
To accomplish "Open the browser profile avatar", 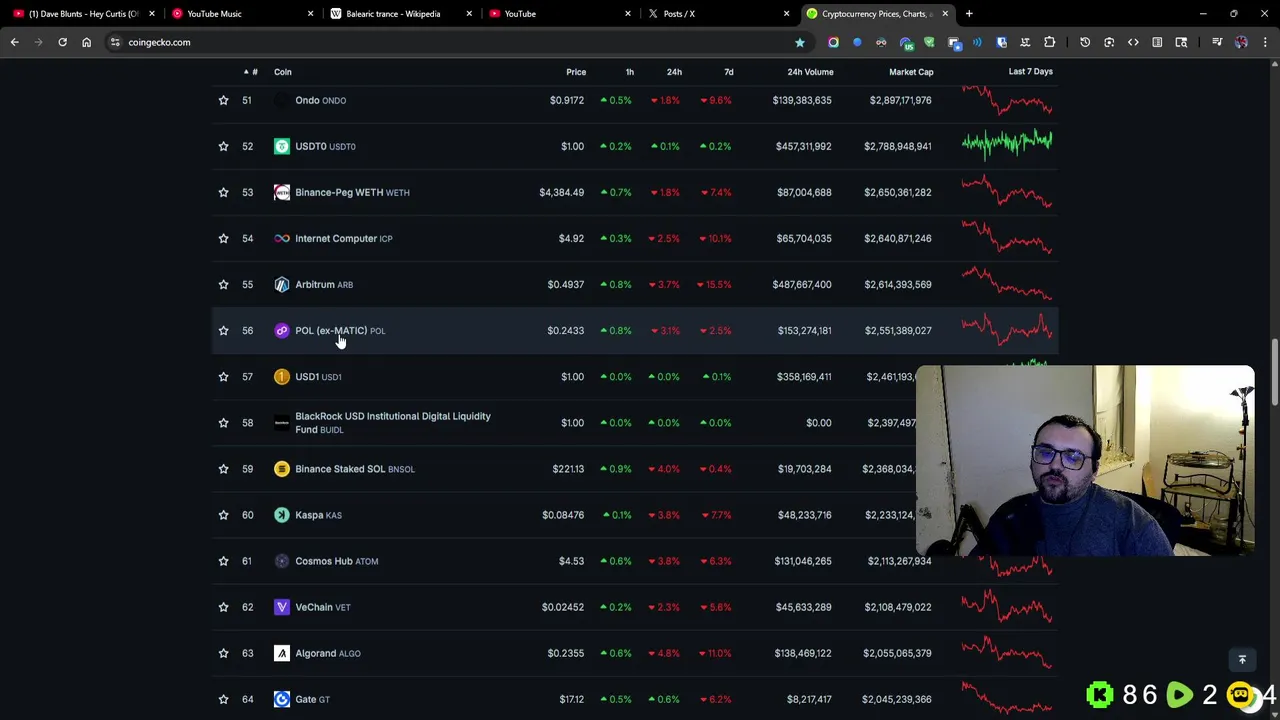I will (1241, 42).
